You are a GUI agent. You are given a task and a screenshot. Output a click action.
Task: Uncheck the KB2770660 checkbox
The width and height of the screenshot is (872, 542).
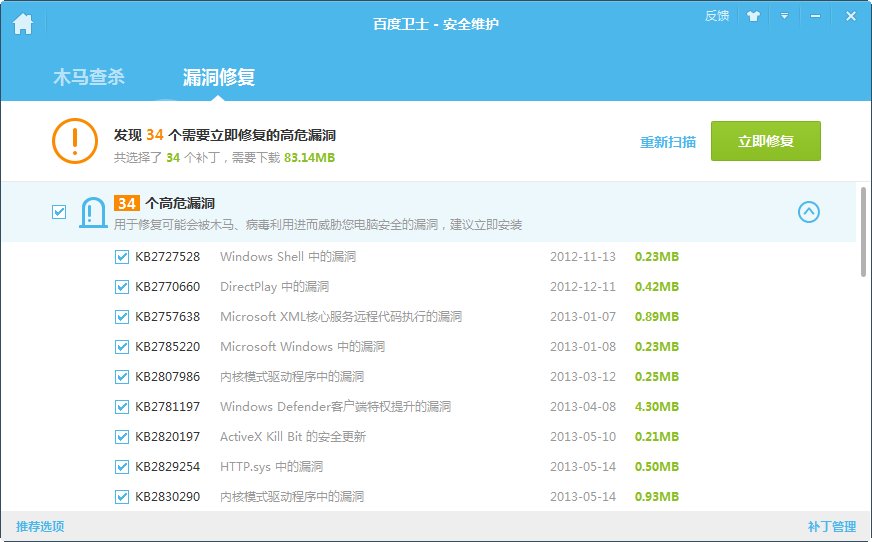coord(122,287)
